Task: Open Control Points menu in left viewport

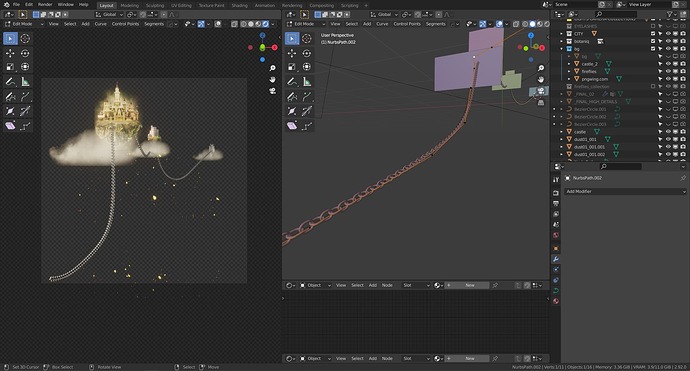Action: click(x=125, y=24)
